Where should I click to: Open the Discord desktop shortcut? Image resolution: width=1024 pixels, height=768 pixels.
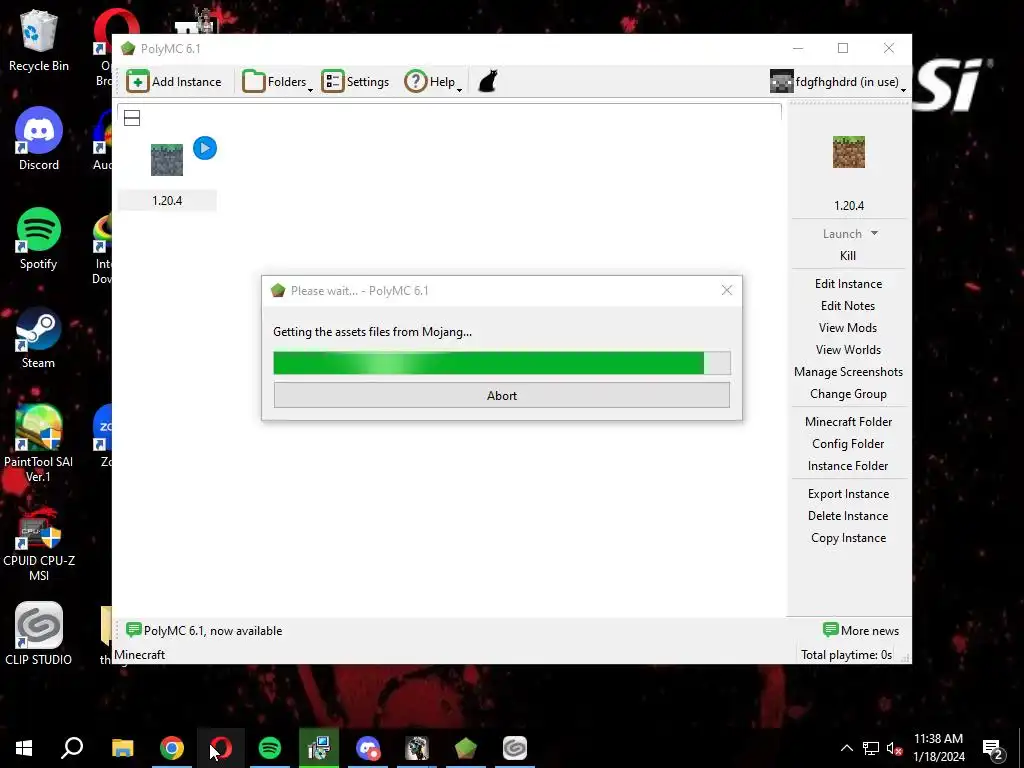point(39,139)
